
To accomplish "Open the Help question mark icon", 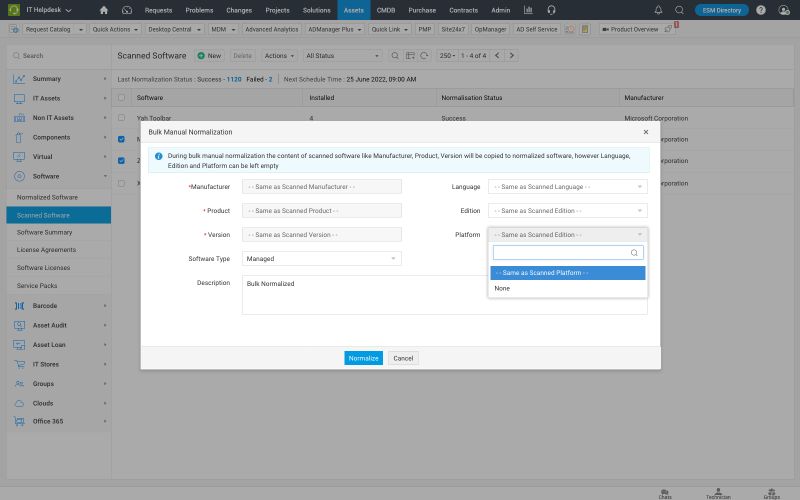I will (760, 10).
